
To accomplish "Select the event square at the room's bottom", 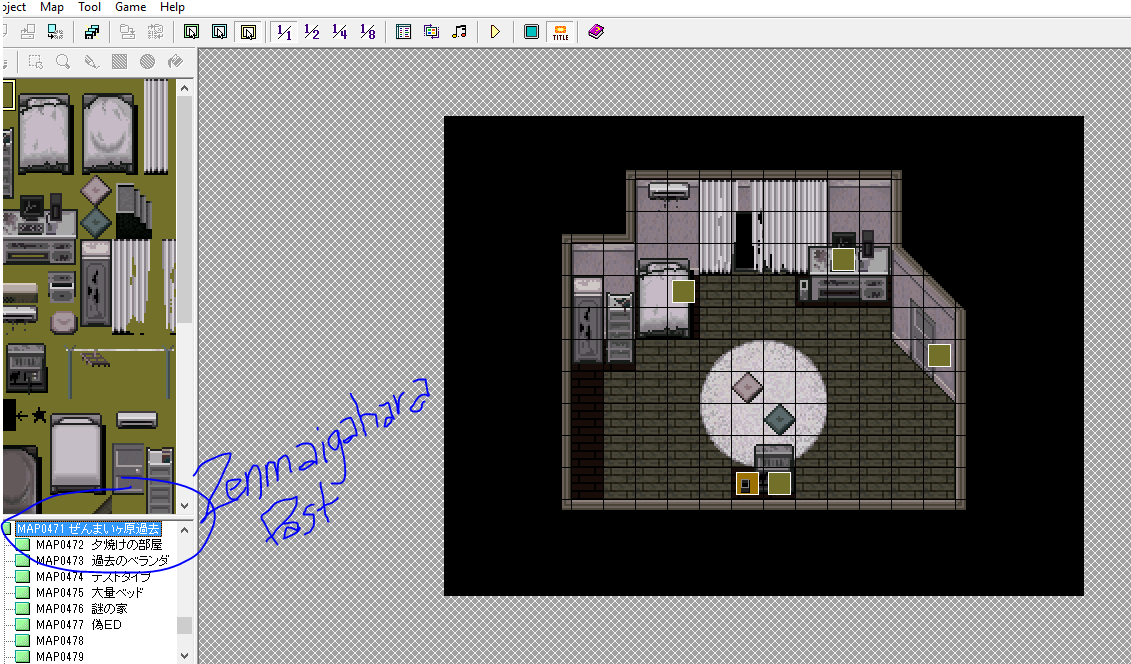I will tap(779, 483).
